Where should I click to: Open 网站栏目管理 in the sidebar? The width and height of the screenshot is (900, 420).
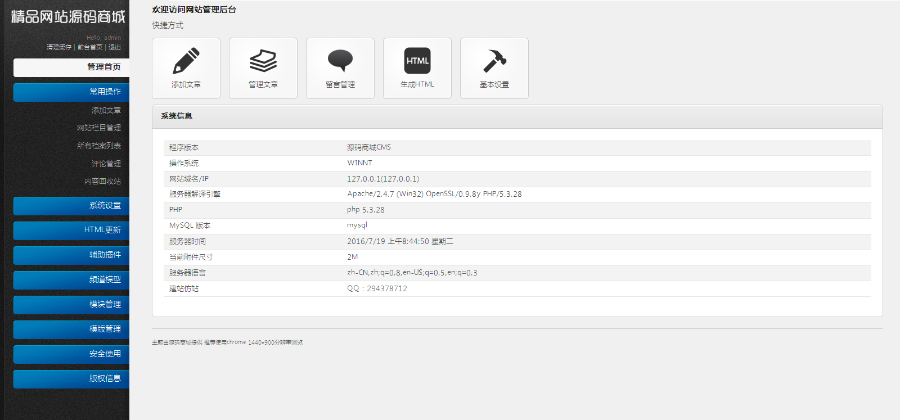[x=99, y=128]
